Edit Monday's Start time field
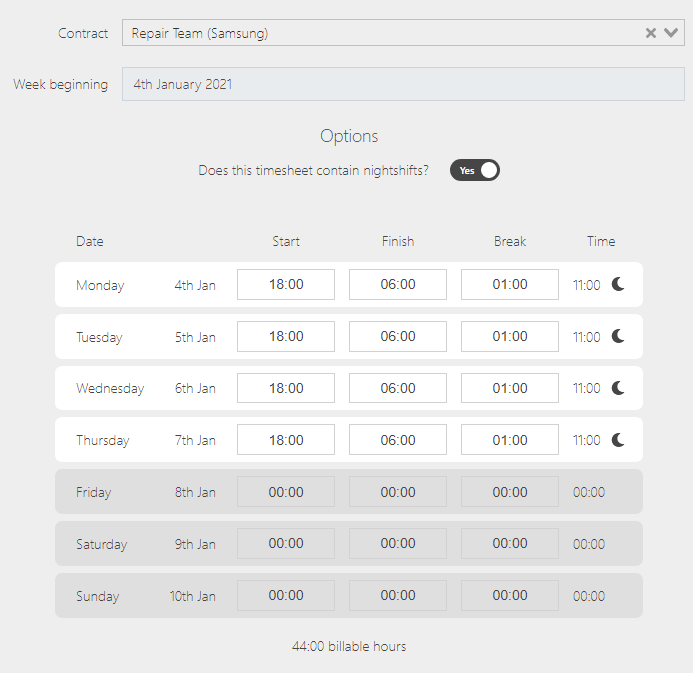 [x=286, y=284]
